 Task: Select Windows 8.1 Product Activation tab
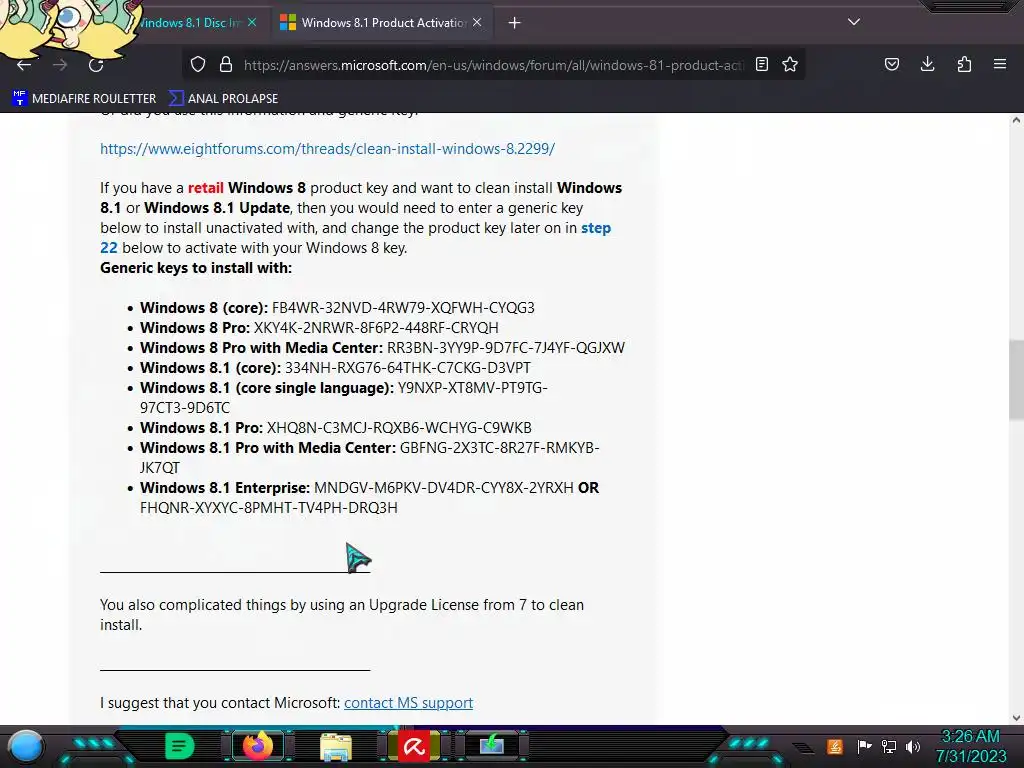tap(383, 23)
